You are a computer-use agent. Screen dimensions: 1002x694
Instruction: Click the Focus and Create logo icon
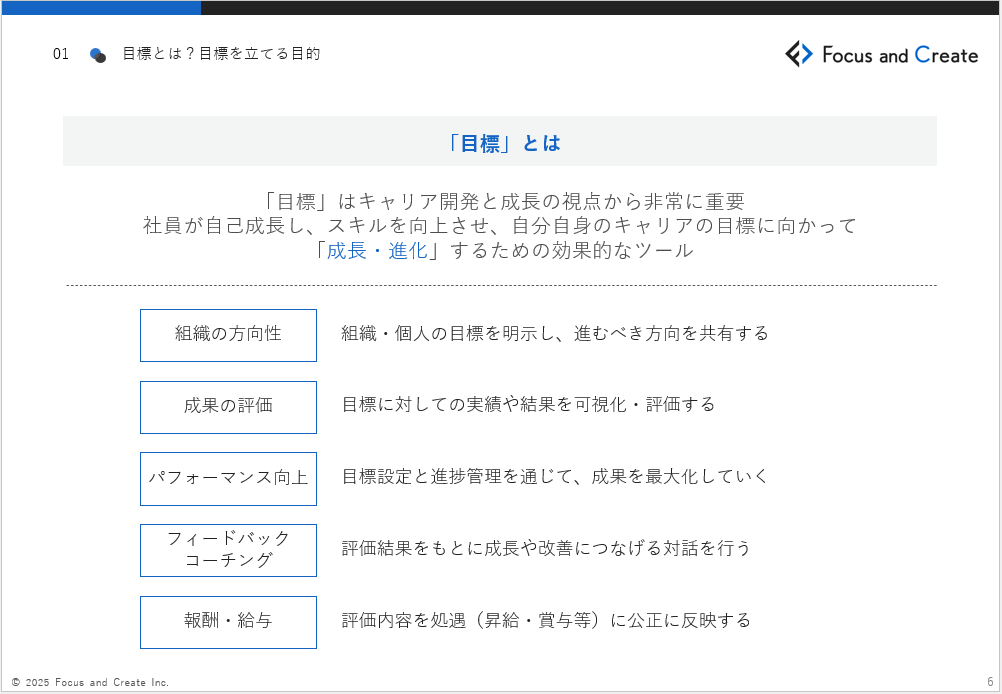tap(799, 54)
